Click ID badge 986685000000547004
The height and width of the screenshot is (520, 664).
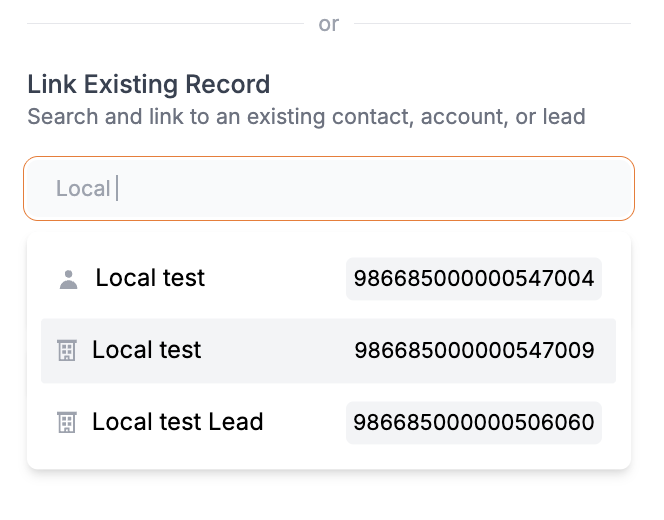(474, 279)
